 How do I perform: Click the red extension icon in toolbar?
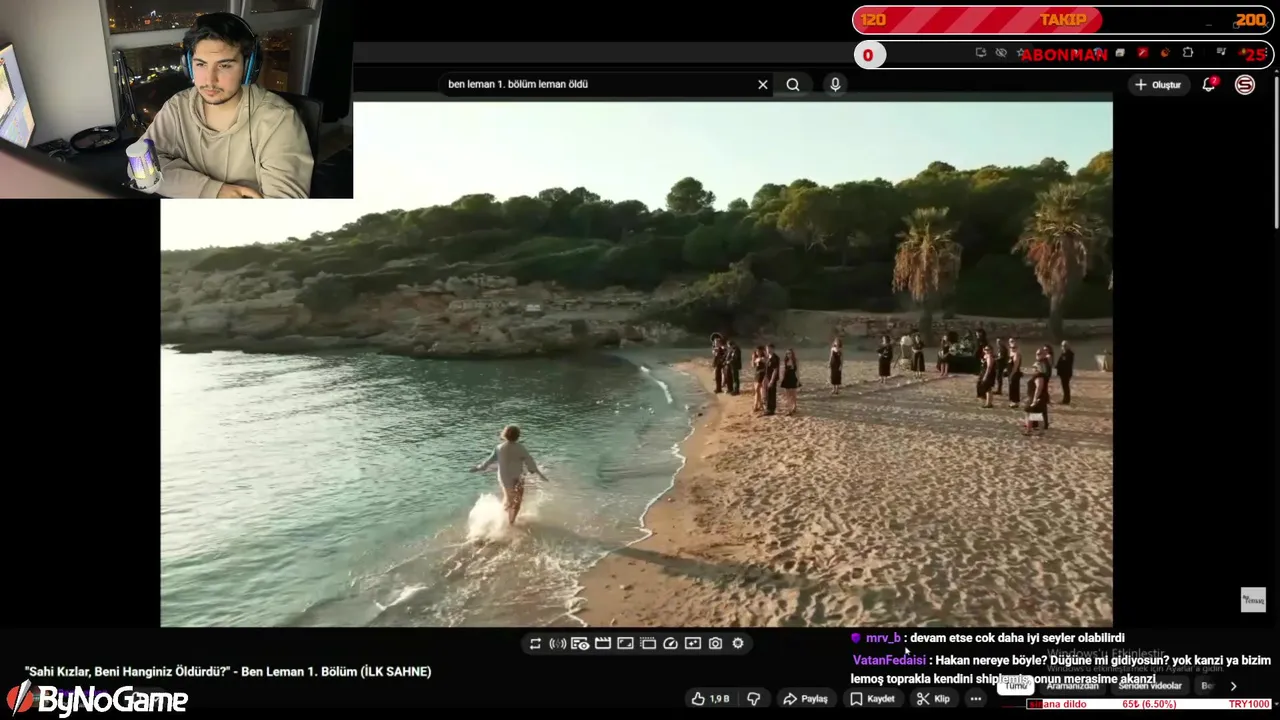pyautogui.click(x=1143, y=53)
